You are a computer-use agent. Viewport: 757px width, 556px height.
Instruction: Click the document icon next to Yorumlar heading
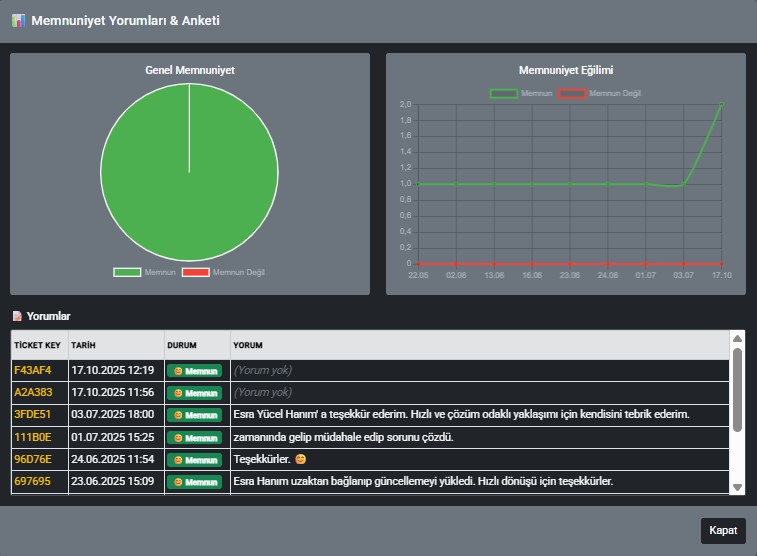pos(17,316)
